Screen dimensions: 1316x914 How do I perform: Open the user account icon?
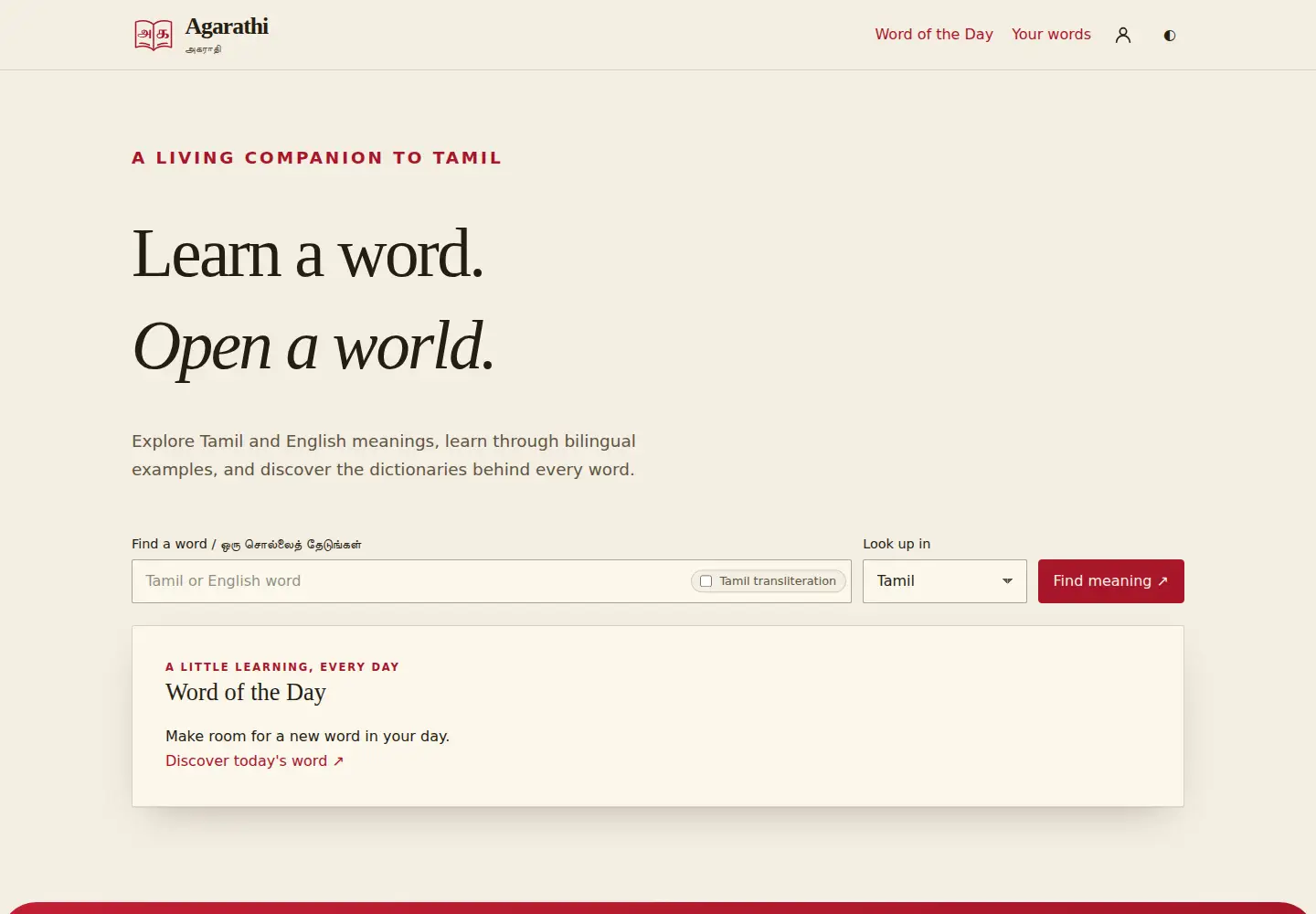(1123, 35)
